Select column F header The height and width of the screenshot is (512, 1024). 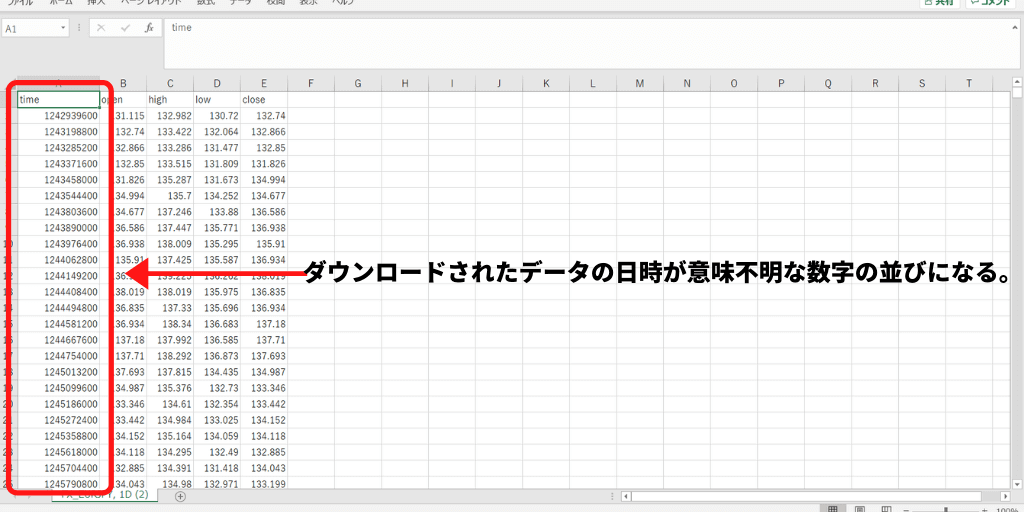(x=311, y=84)
